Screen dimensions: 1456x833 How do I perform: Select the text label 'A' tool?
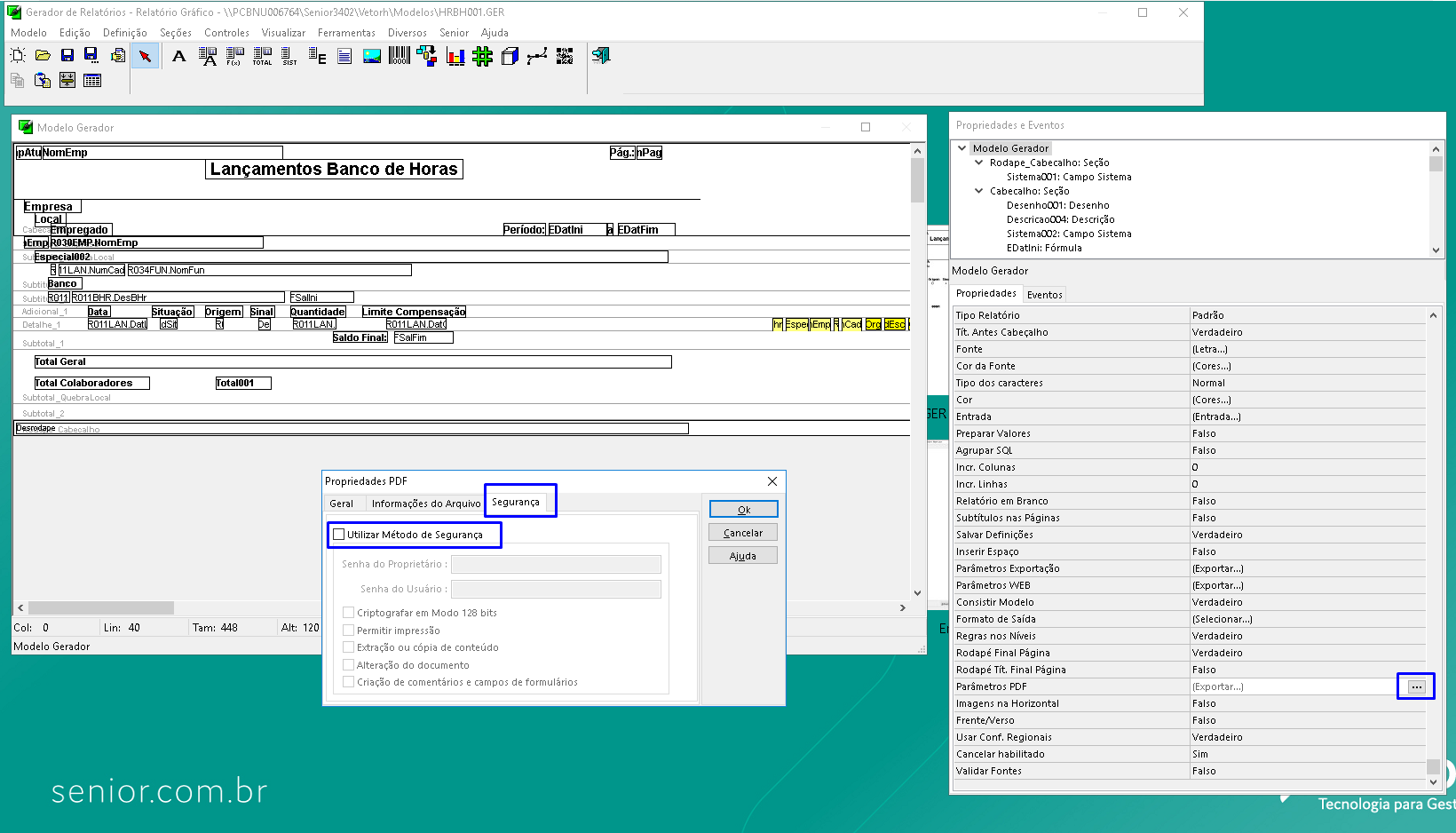point(179,56)
